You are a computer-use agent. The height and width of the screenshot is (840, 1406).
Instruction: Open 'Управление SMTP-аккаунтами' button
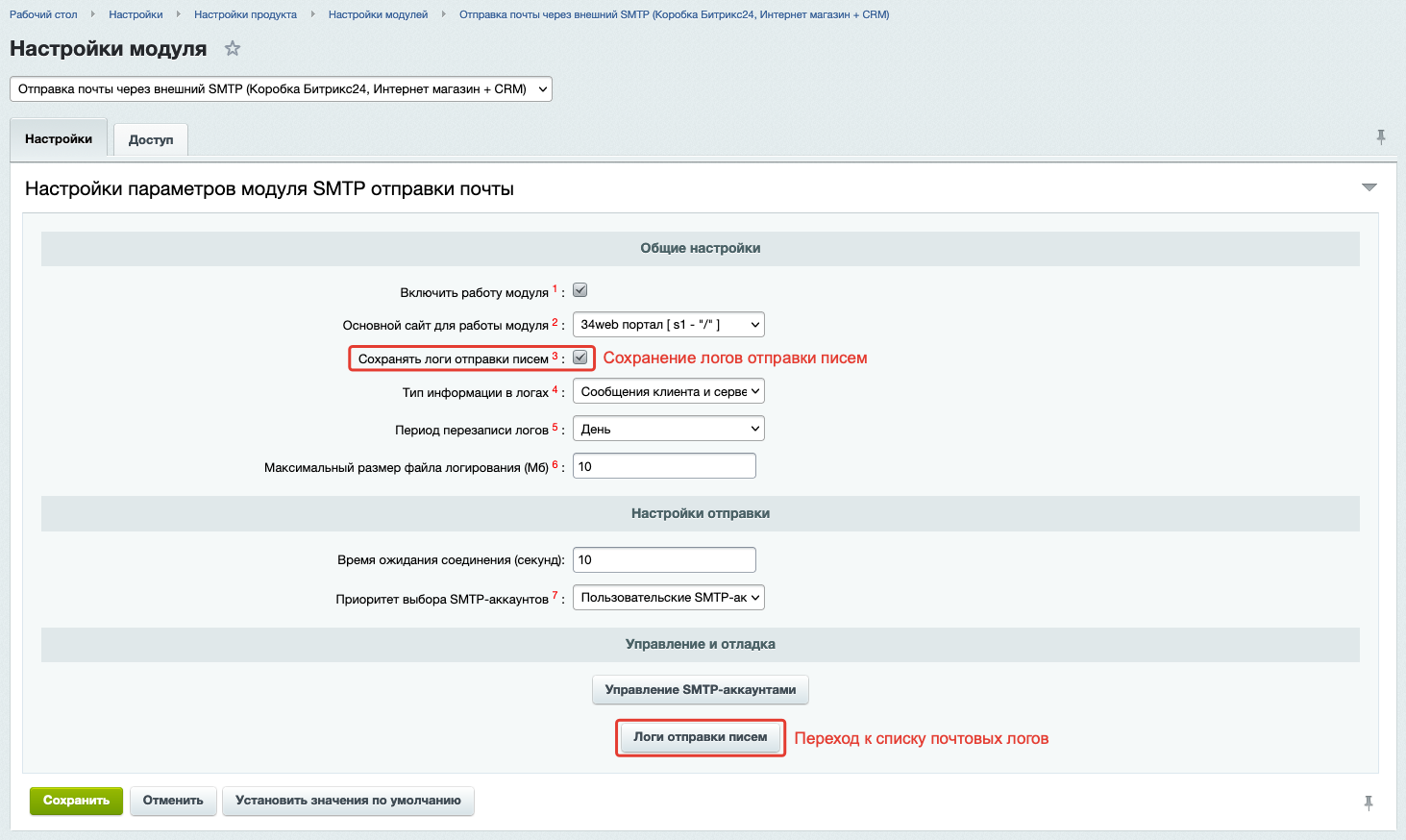[701, 690]
